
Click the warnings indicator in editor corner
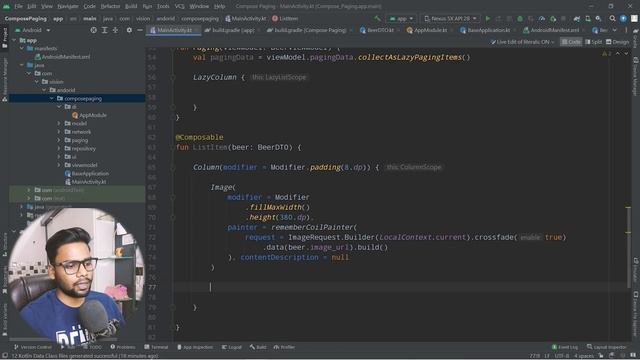point(606,53)
